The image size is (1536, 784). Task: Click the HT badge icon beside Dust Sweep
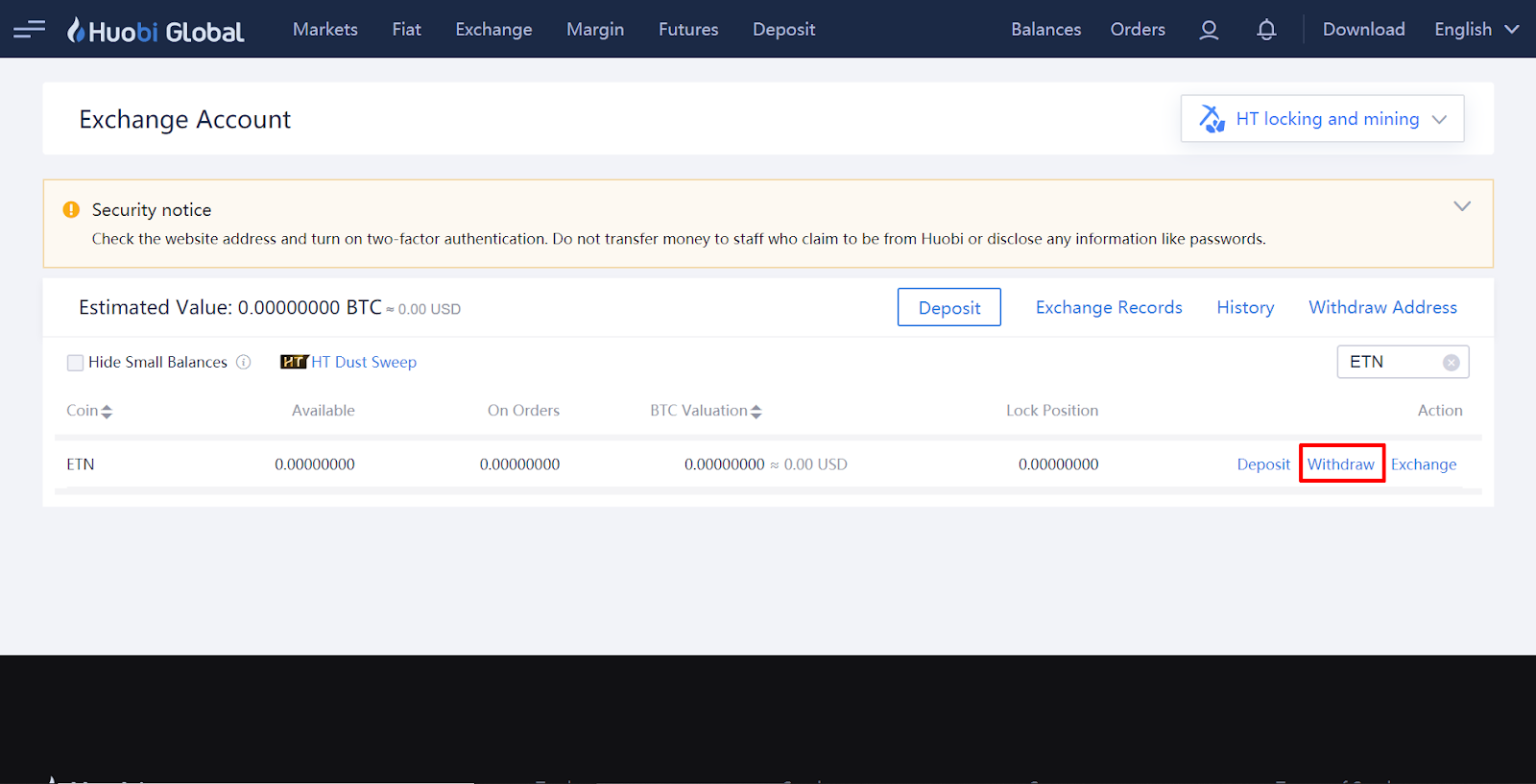tap(294, 362)
